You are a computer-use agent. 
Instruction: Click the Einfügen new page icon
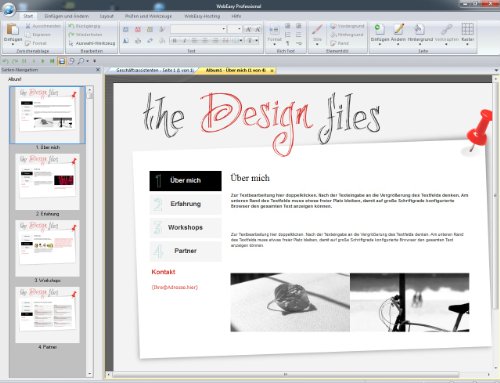[378, 29]
